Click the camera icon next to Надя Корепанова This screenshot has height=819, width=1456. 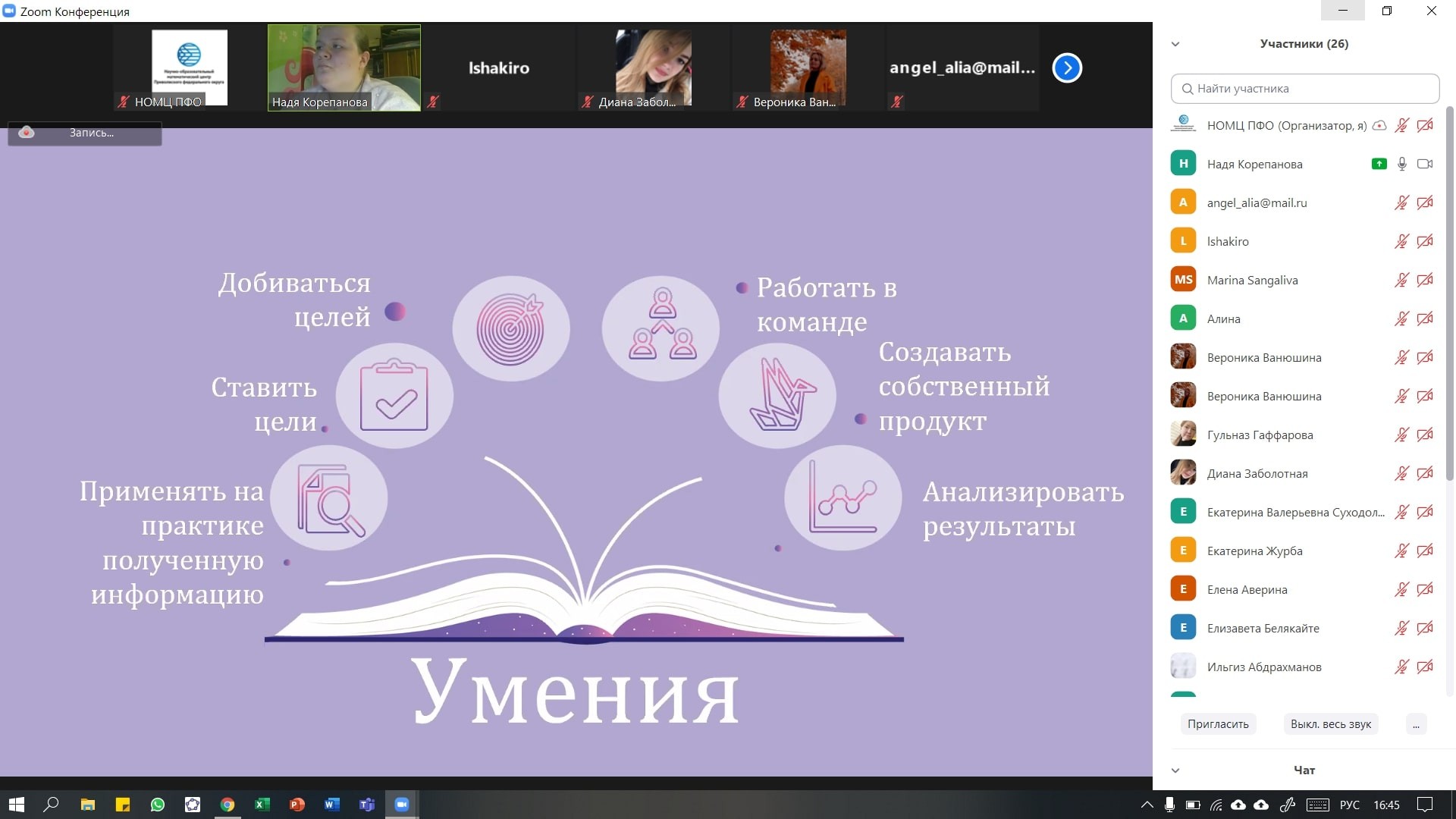[x=1425, y=164]
